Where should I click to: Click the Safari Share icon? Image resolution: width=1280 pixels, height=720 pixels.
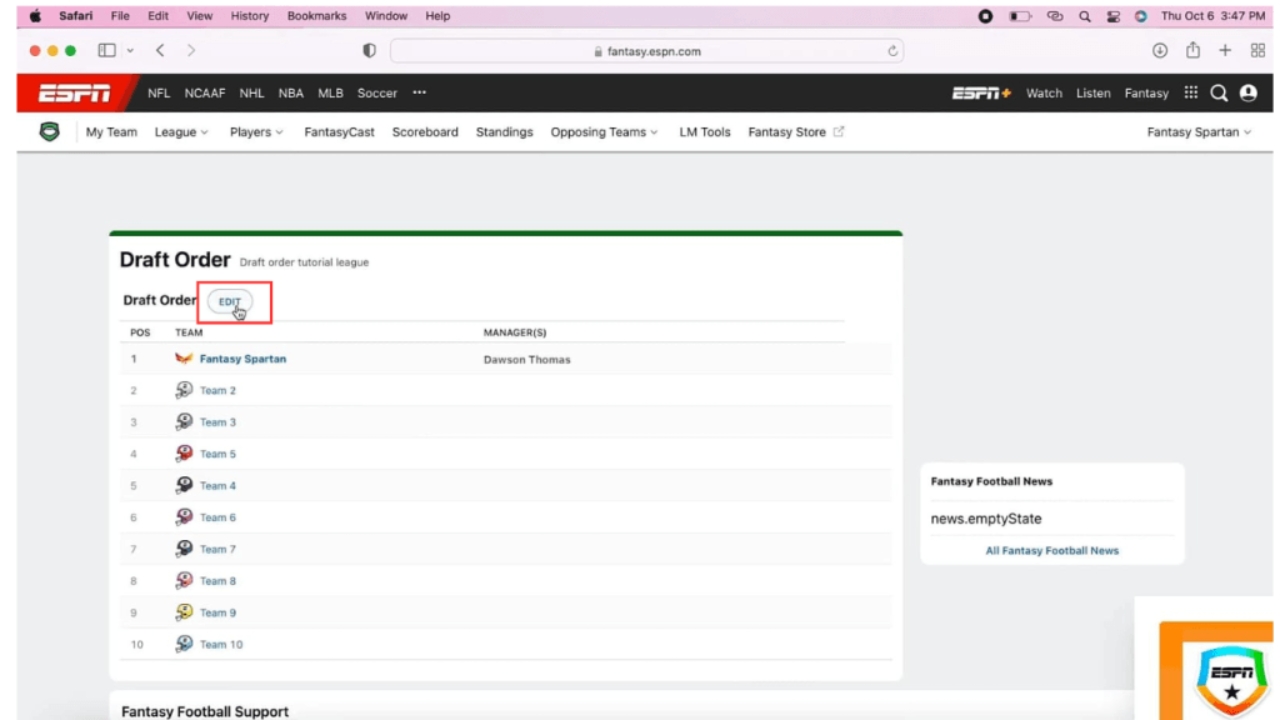tap(1193, 51)
